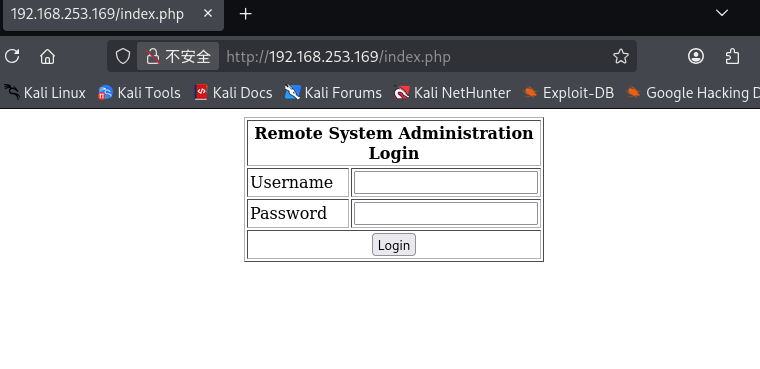Open the Firefox account icon

point(696,56)
